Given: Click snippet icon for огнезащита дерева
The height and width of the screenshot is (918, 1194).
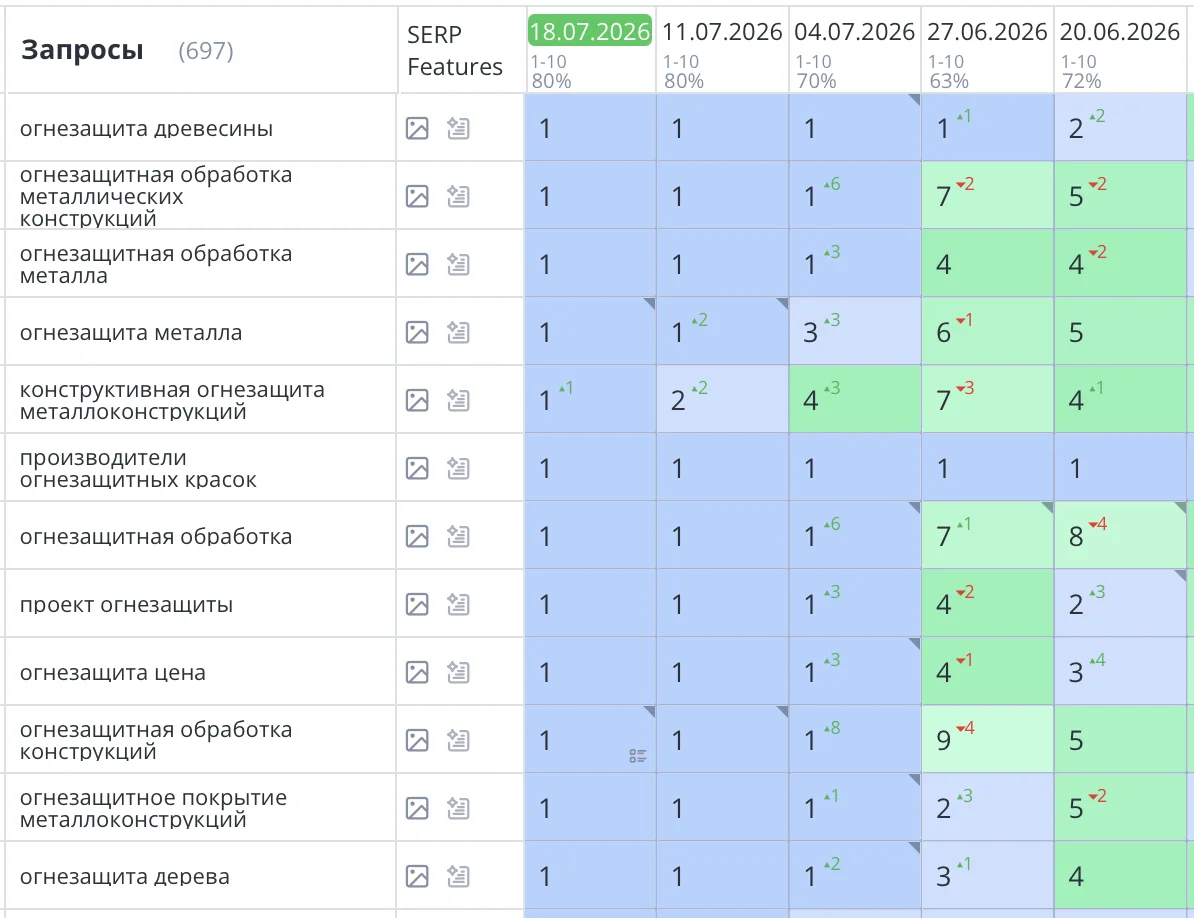Looking at the screenshot, I should [458, 876].
